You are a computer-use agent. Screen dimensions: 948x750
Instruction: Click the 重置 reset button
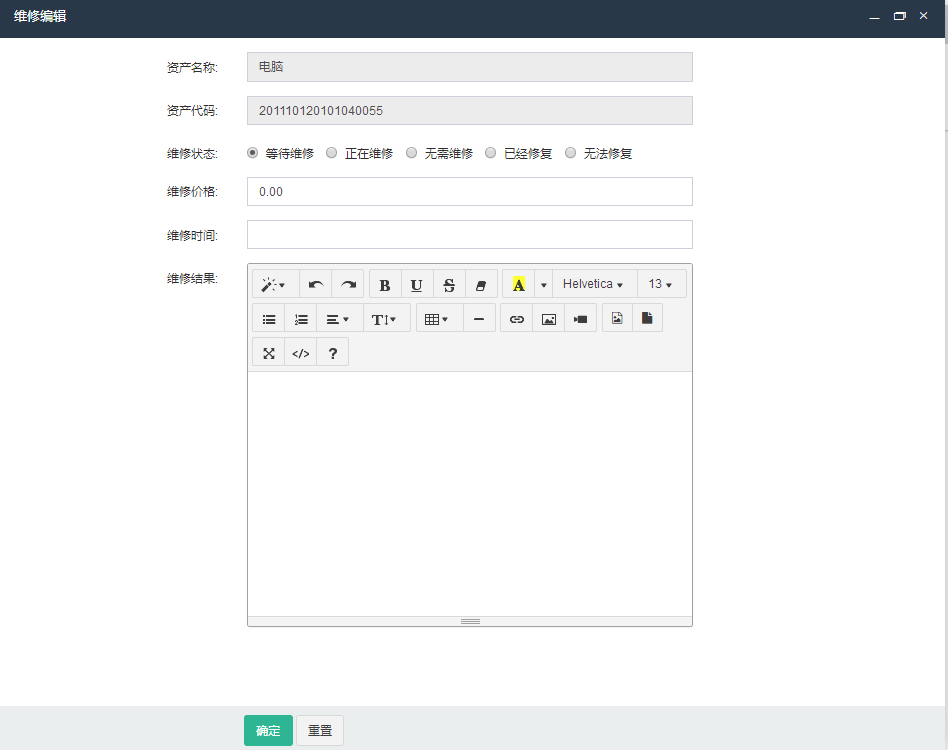[x=320, y=731]
